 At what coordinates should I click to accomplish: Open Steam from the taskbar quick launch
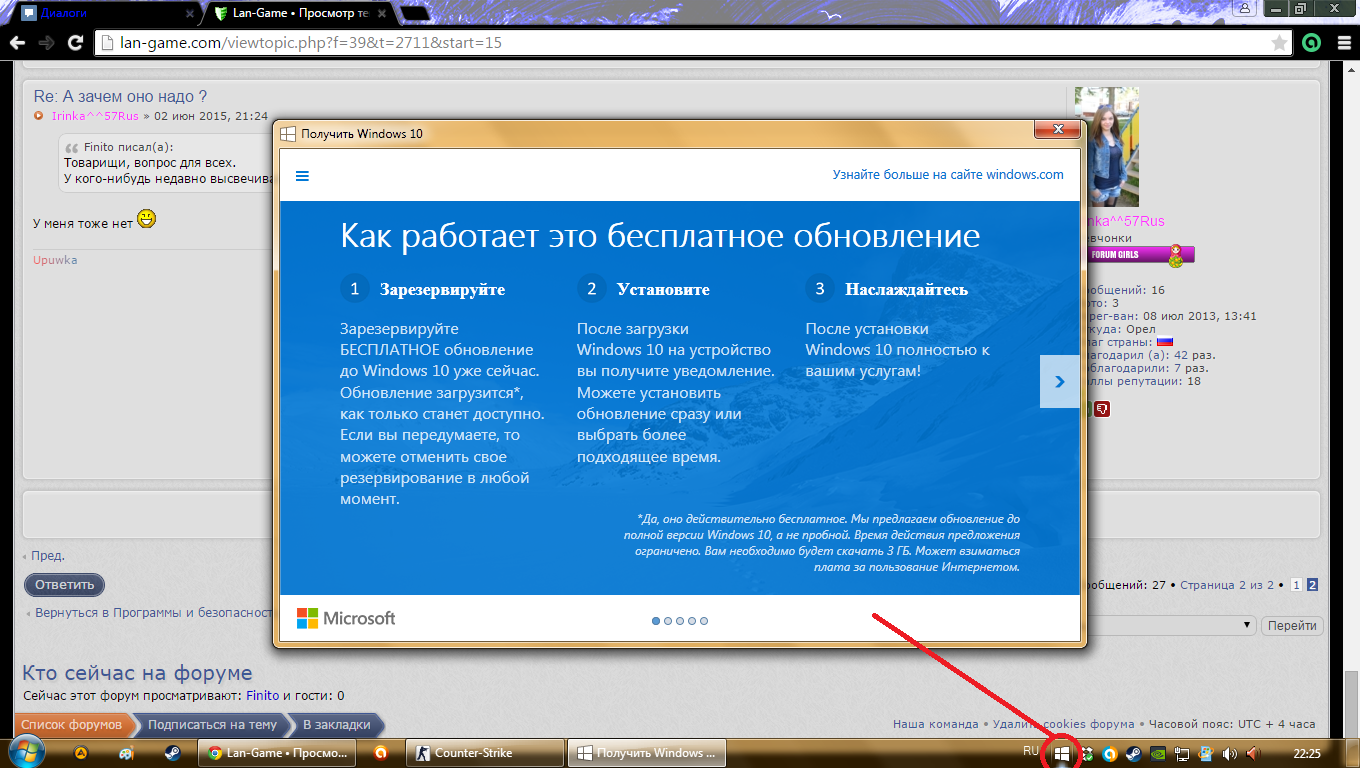coord(172,753)
